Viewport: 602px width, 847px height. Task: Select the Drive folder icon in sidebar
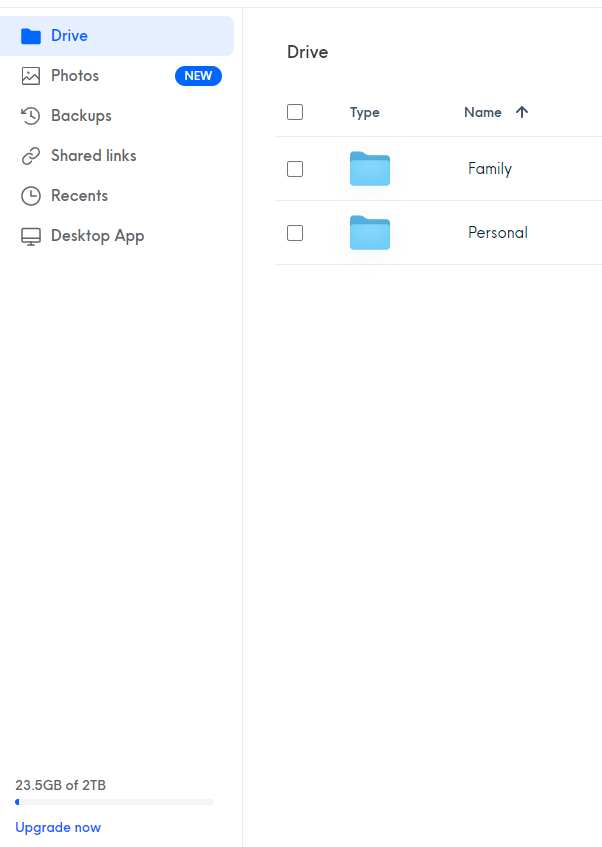[30, 35]
